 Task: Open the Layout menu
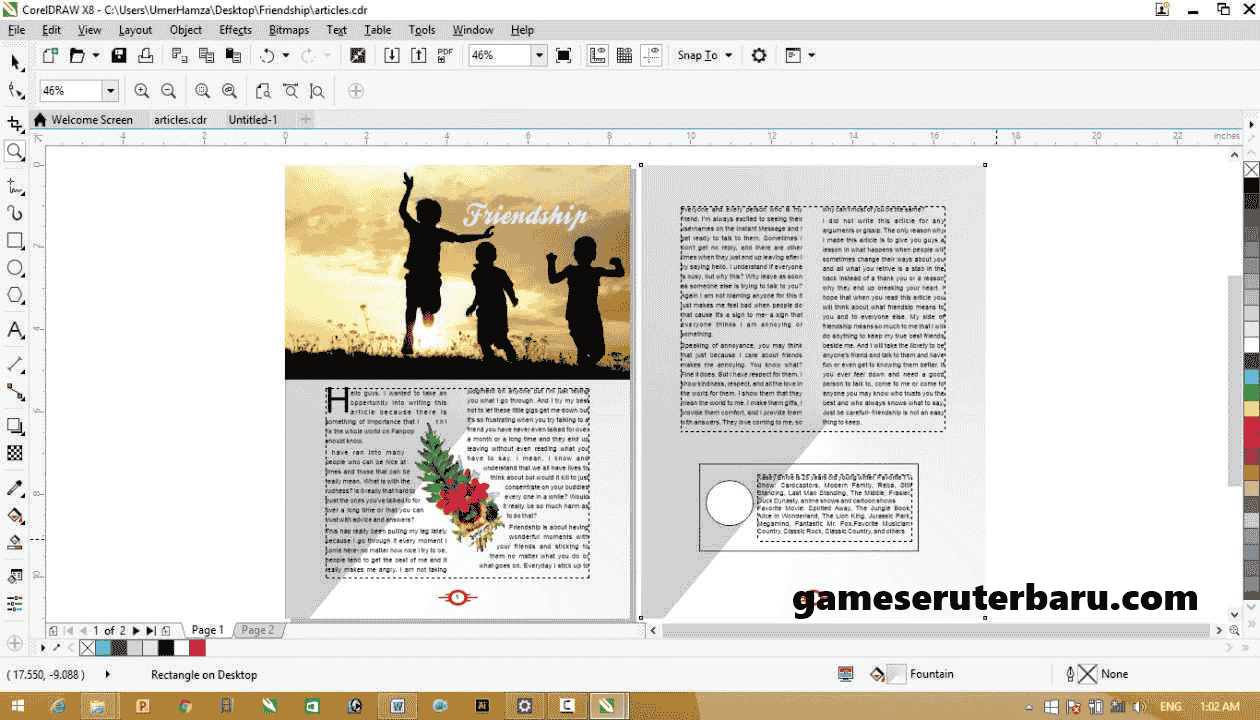[135, 30]
